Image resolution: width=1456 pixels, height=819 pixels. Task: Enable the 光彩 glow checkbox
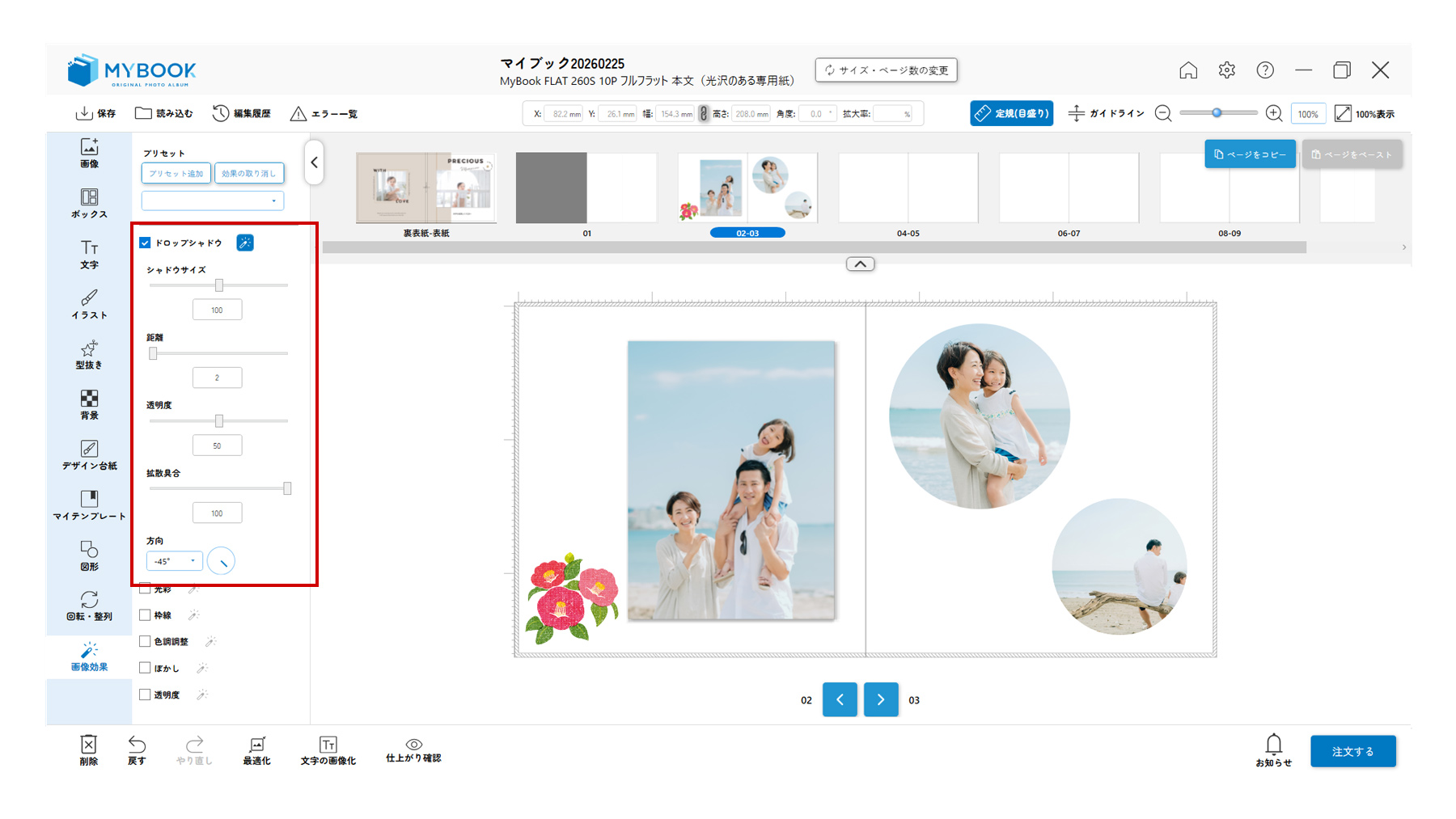pos(146,589)
